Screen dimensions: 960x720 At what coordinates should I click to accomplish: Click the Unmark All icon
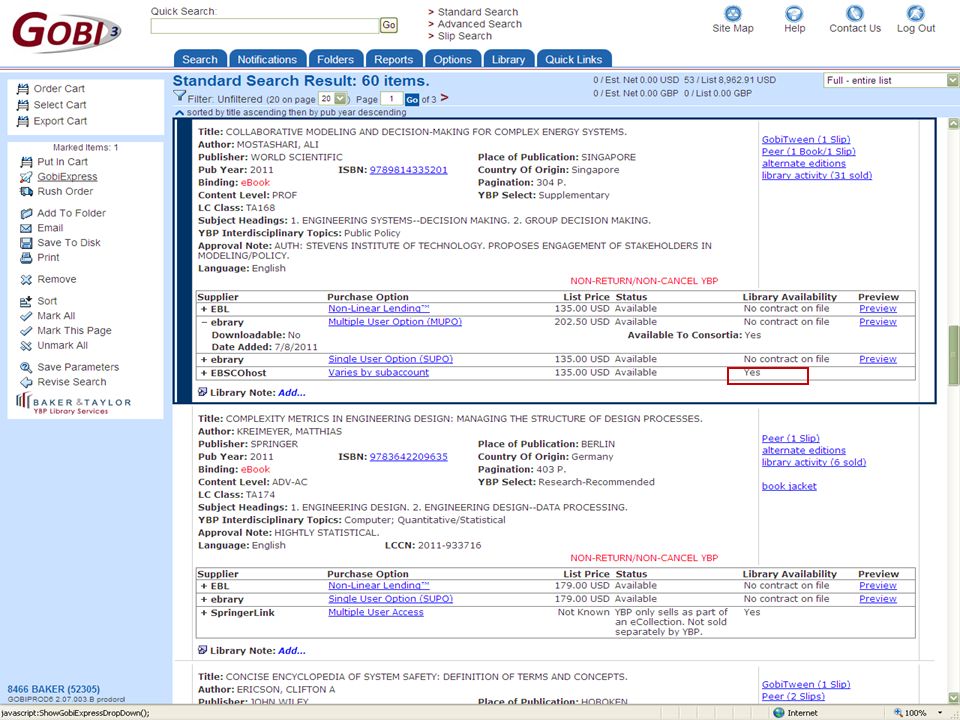click(26, 346)
